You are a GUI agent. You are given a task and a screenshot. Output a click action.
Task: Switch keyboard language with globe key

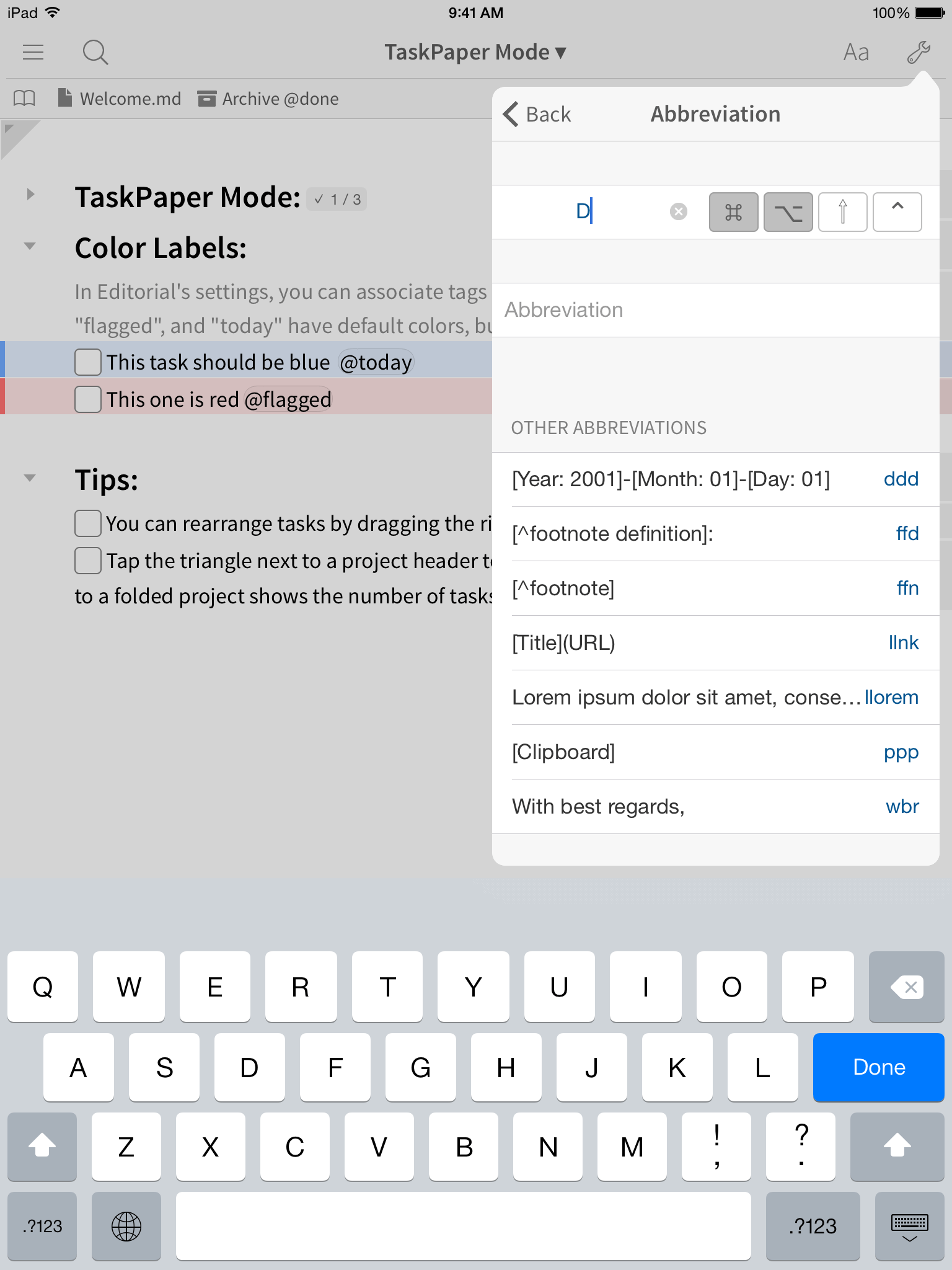(126, 1227)
